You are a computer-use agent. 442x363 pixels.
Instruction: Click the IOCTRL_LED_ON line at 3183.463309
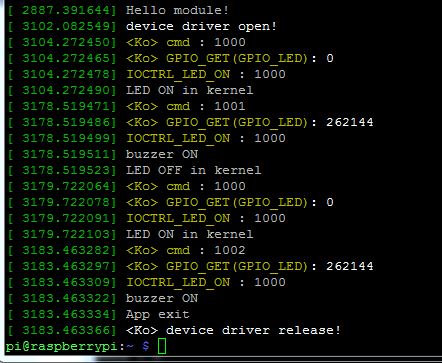pyautogui.click(x=206, y=282)
